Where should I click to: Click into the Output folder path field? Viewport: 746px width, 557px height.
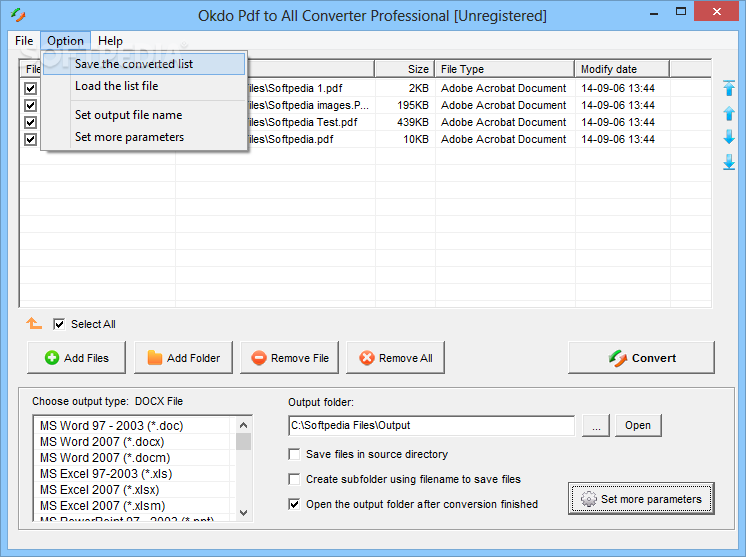click(x=432, y=425)
